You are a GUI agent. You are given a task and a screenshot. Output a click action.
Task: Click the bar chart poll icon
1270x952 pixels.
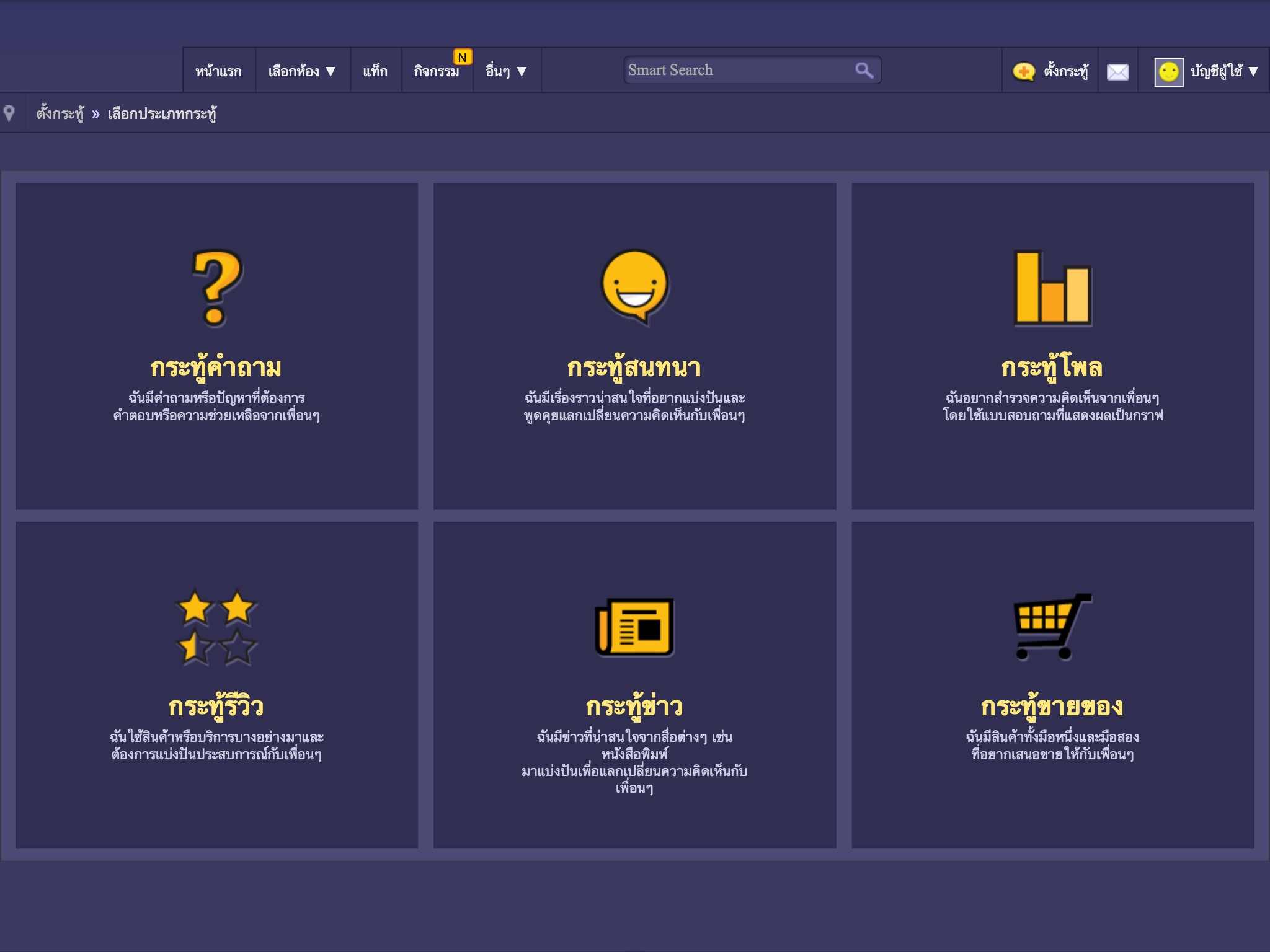pyautogui.click(x=1052, y=288)
